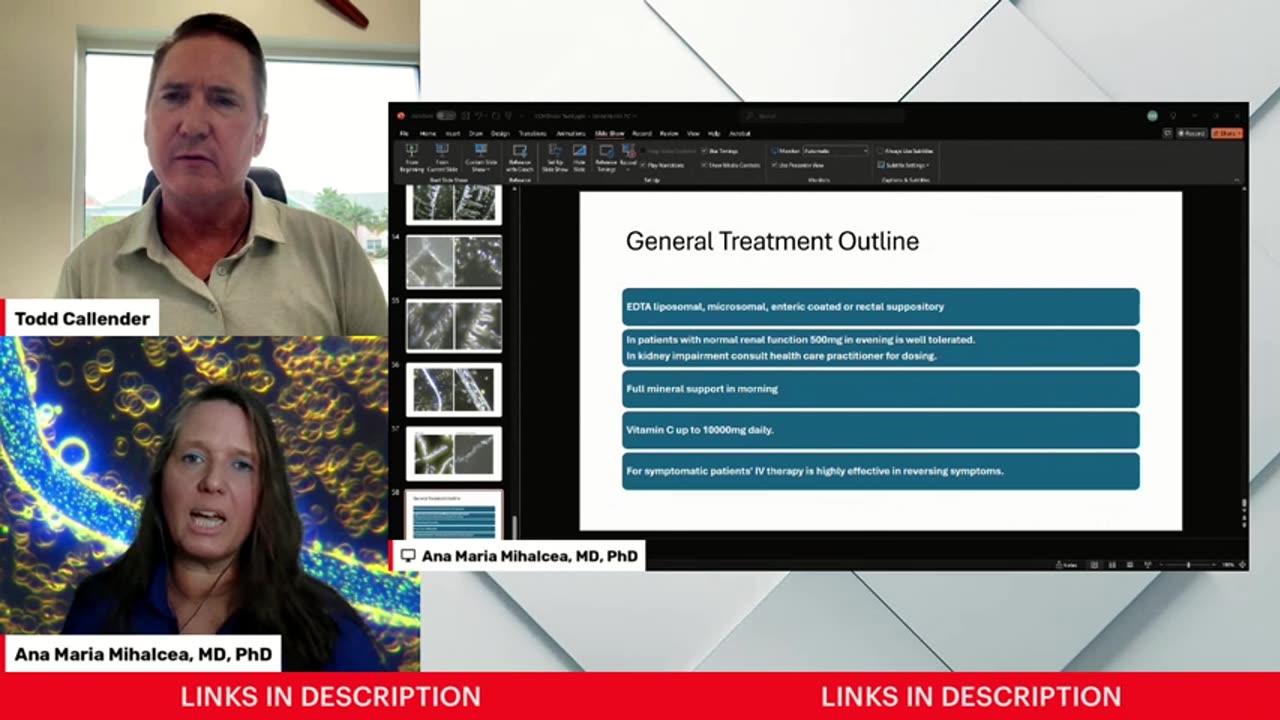1280x720 pixels.
Task: Select slide thumbnail 54
Action: (x=454, y=262)
